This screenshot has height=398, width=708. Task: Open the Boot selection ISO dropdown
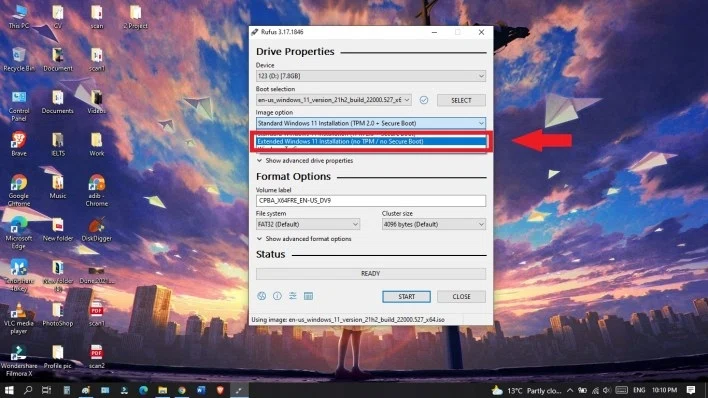tap(334, 100)
